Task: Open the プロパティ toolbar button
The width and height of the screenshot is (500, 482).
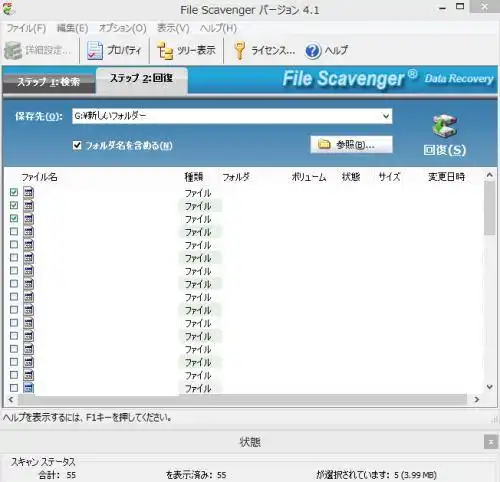Action: tap(114, 51)
